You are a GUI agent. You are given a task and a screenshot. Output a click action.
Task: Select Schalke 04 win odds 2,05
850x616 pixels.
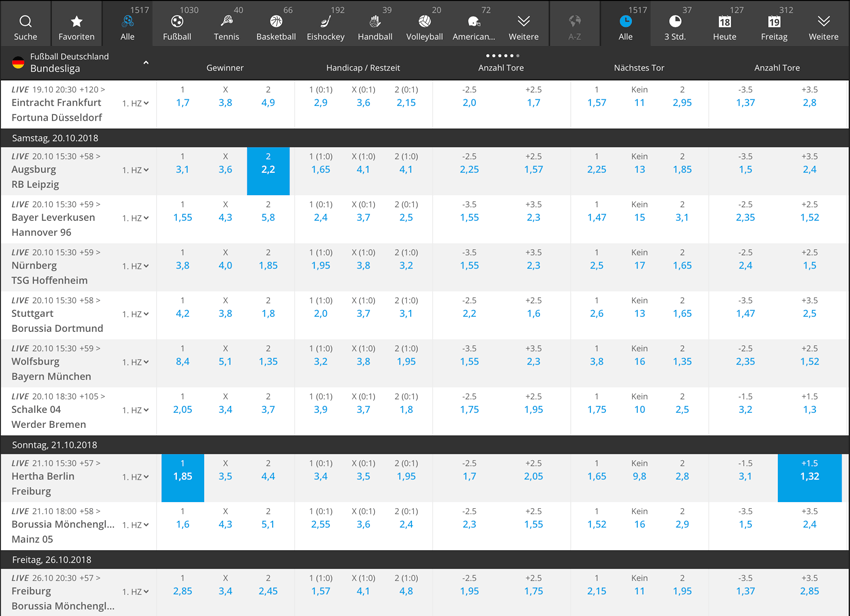[183, 409]
